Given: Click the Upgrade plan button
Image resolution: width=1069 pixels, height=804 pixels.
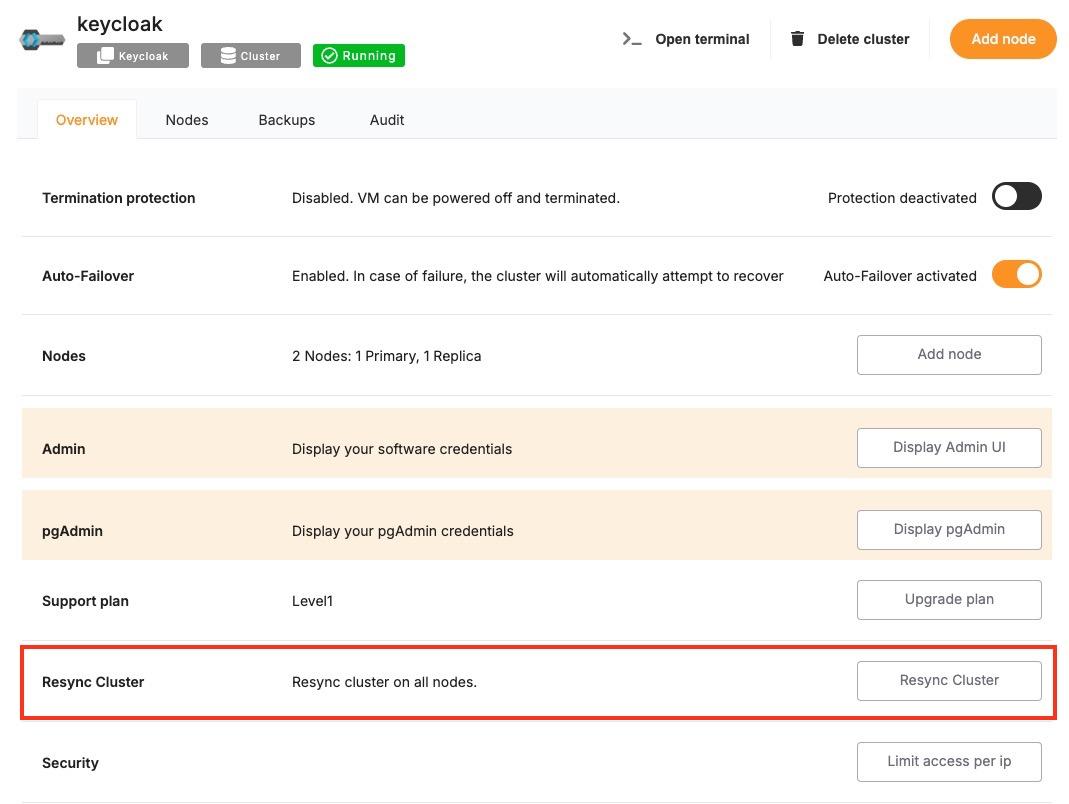Looking at the screenshot, I should pyautogui.click(x=949, y=600).
